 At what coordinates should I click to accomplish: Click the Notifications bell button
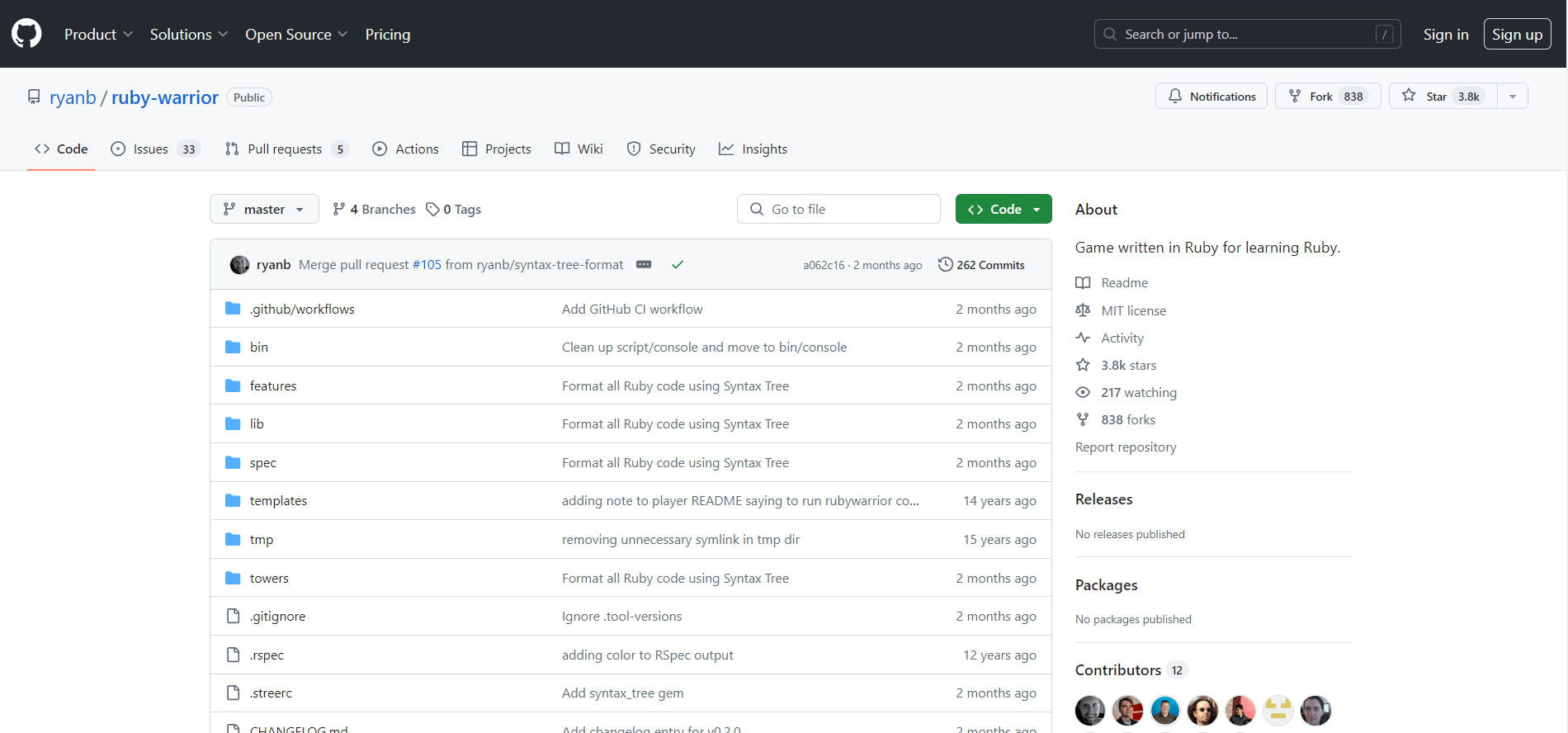click(1211, 96)
